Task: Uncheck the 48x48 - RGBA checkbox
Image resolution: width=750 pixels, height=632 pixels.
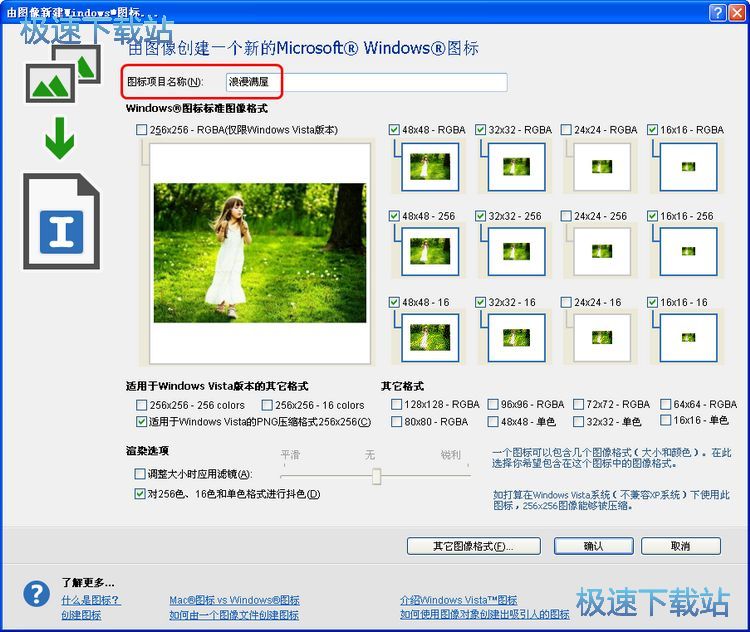Action: point(394,130)
